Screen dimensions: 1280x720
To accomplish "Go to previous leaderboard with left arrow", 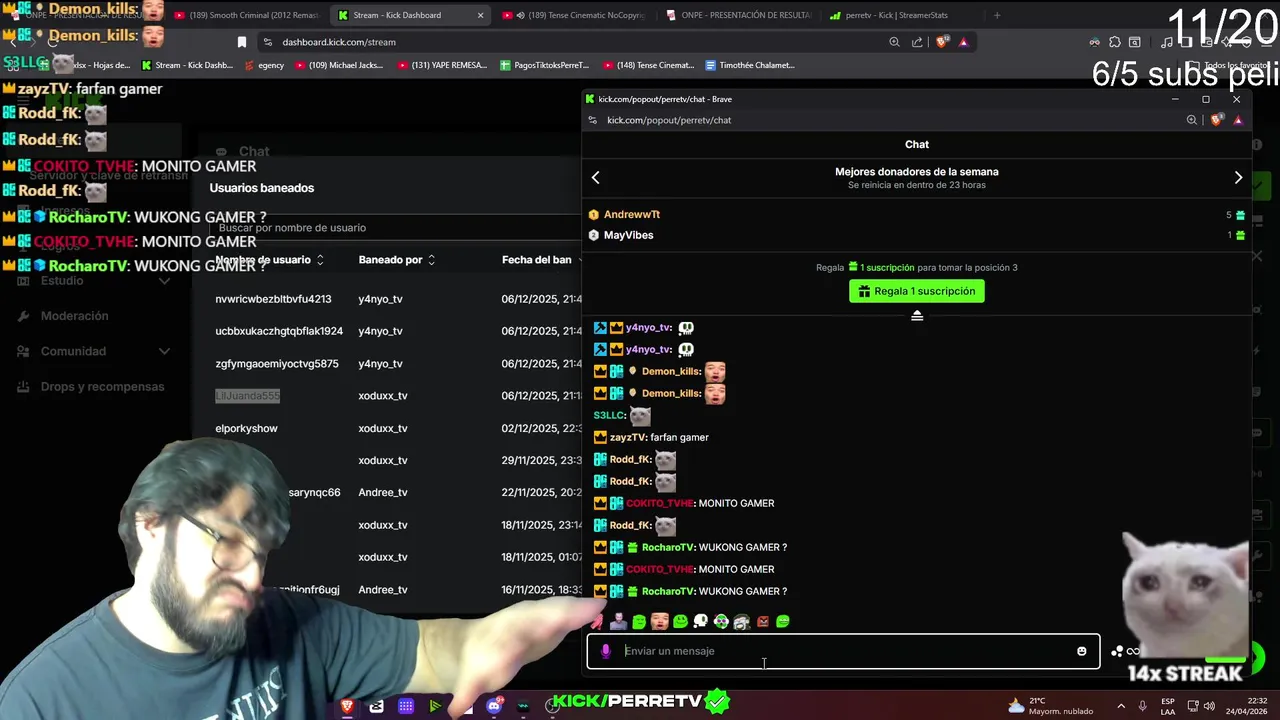I will (x=596, y=178).
